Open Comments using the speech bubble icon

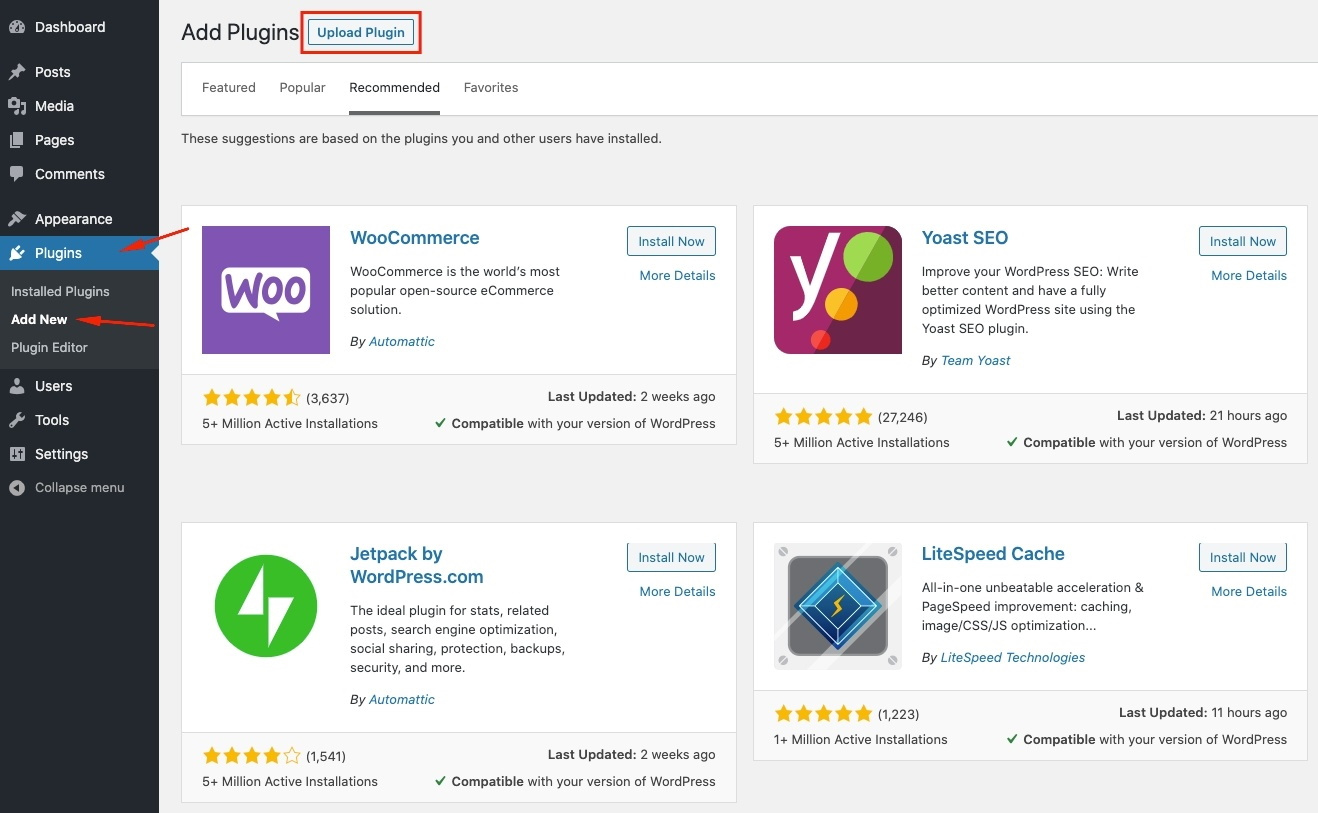[18, 173]
